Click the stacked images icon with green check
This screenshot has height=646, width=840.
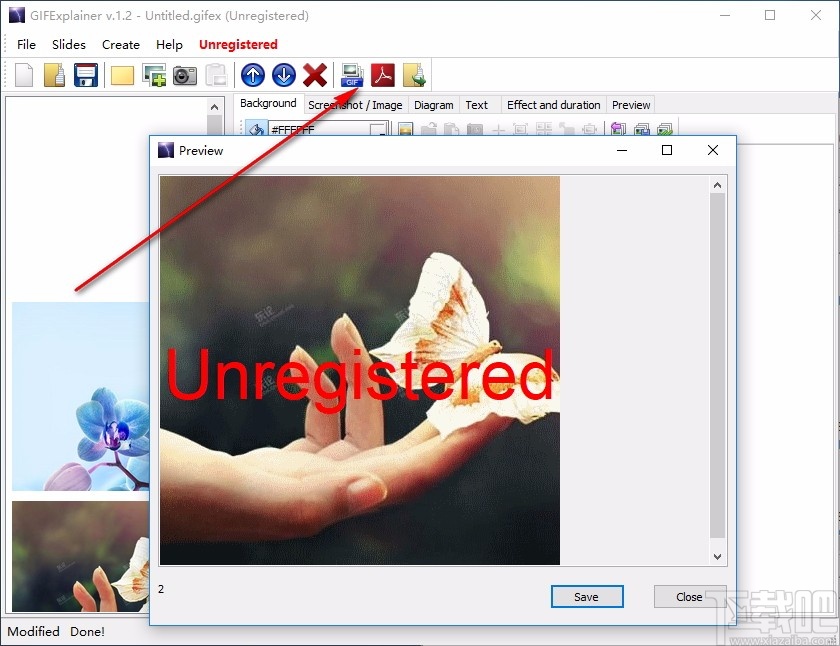665,129
